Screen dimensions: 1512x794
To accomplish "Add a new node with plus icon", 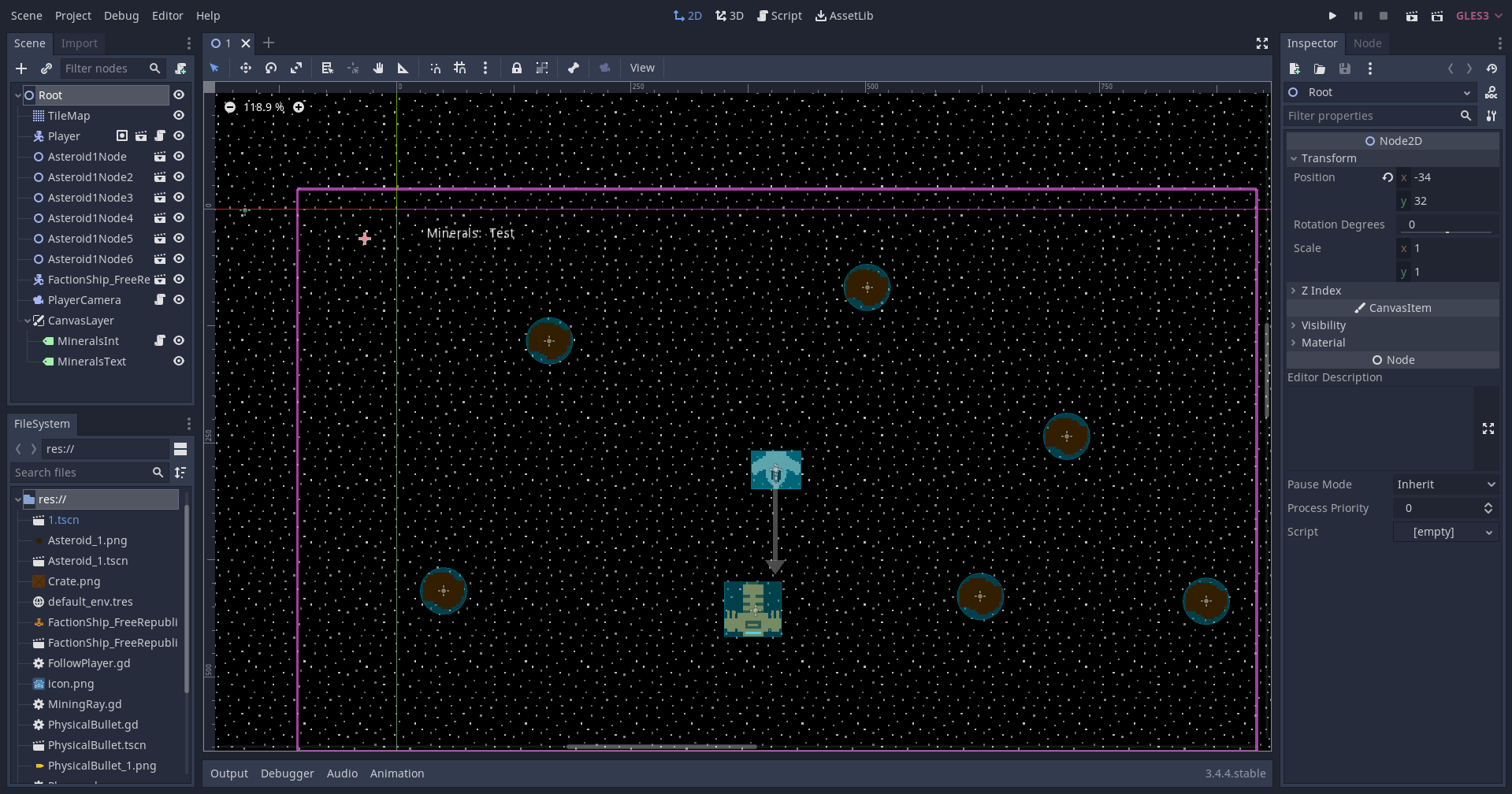I will click(x=21, y=69).
